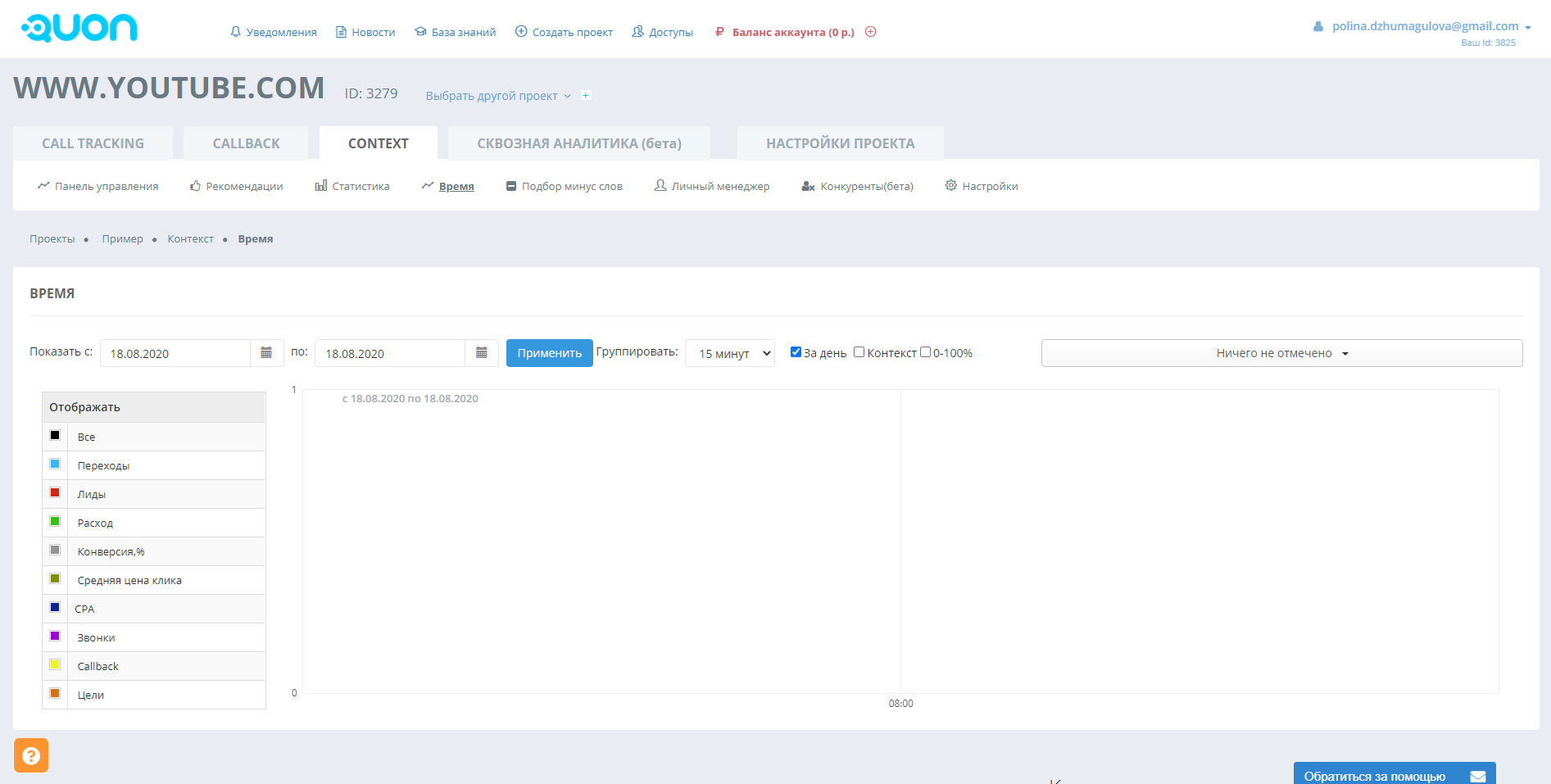This screenshot has width=1551, height=784.
Task: Click the orange help question mark icon
Action: coord(31,755)
